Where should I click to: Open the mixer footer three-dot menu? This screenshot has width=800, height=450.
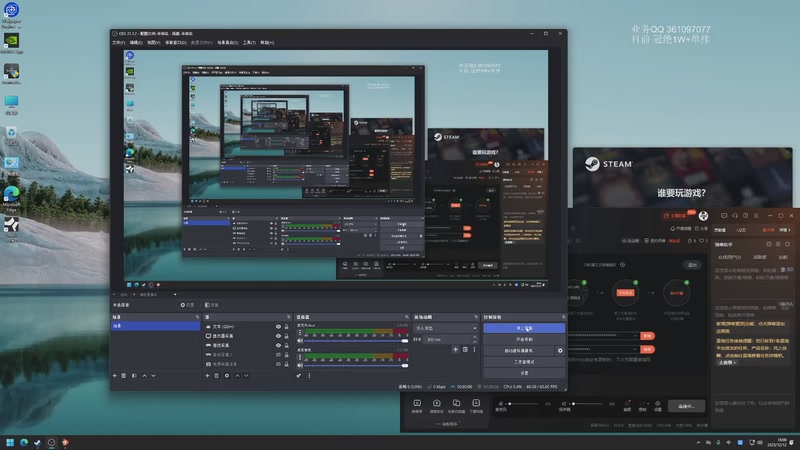(x=309, y=376)
